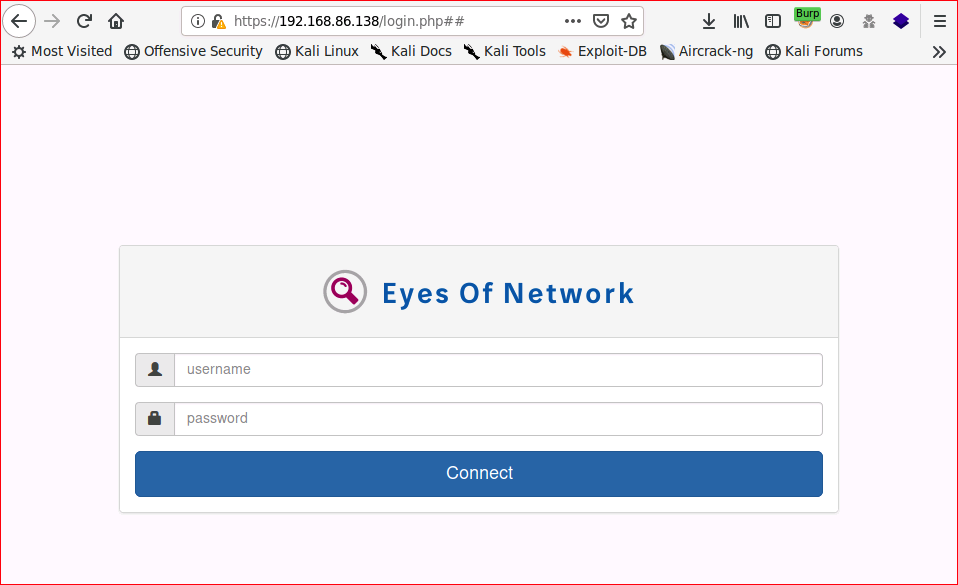Image resolution: width=958 pixels, height=585 pixels.
Task: Open the Firefox hamburger menu
Action: [x=940, y=21]
